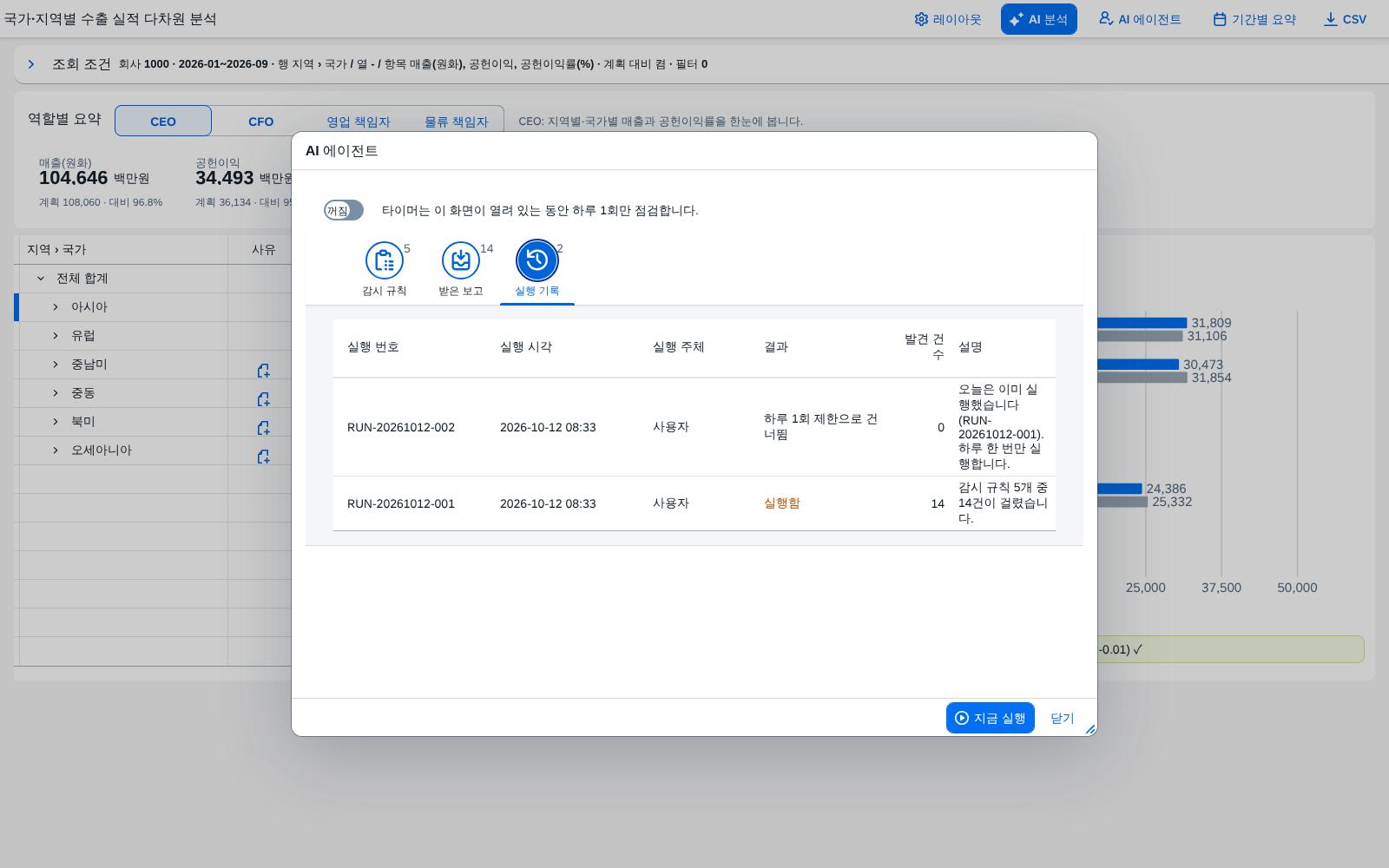Switch to the 물류 책임자 tab
The width and height of the screenshot is (1389, 868).
456,121
